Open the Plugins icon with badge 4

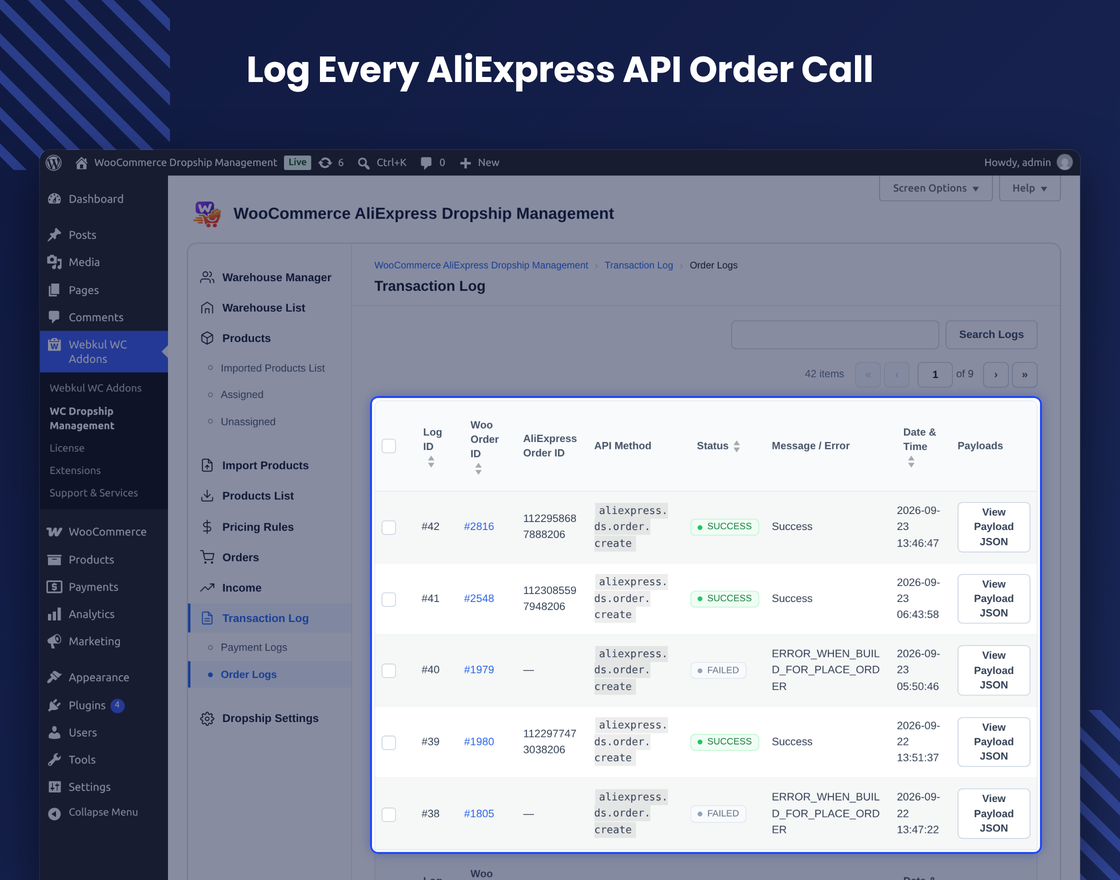54,705
